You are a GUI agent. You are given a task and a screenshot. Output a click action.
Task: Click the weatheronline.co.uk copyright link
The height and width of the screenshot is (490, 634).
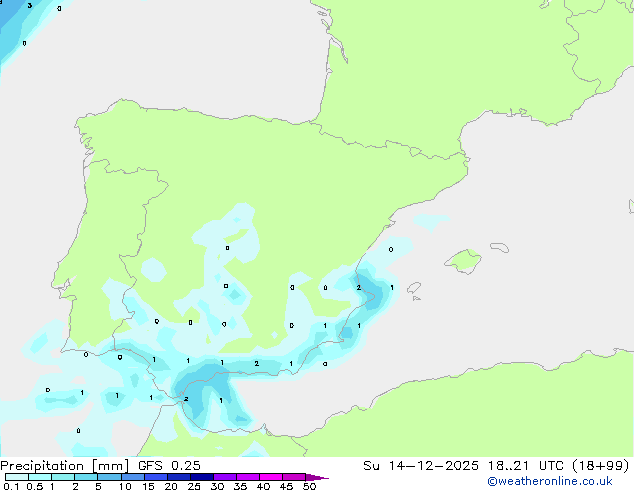click(x=550, y=481)
